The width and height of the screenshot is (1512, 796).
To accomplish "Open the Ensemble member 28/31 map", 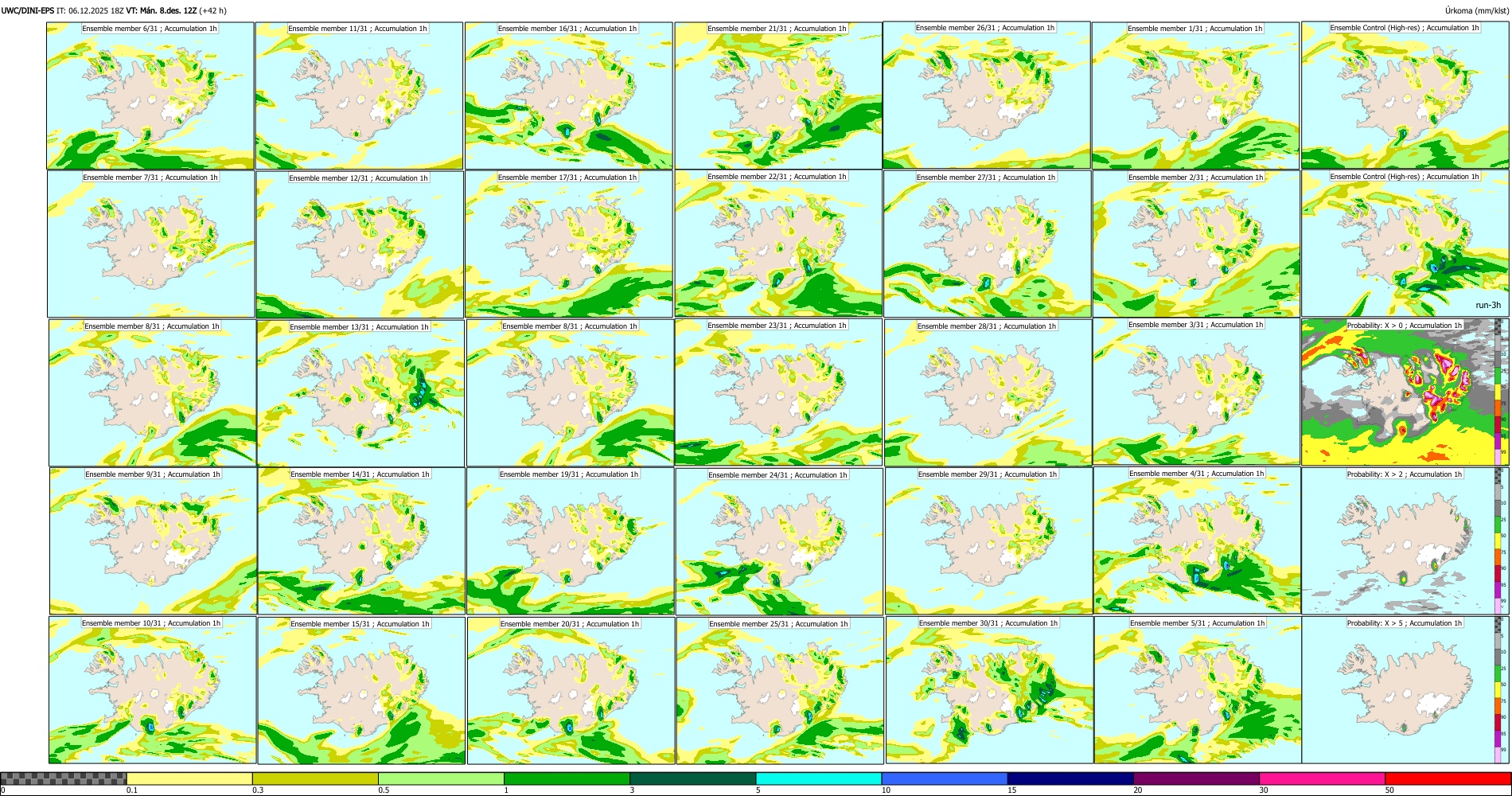I will point(988,392).
